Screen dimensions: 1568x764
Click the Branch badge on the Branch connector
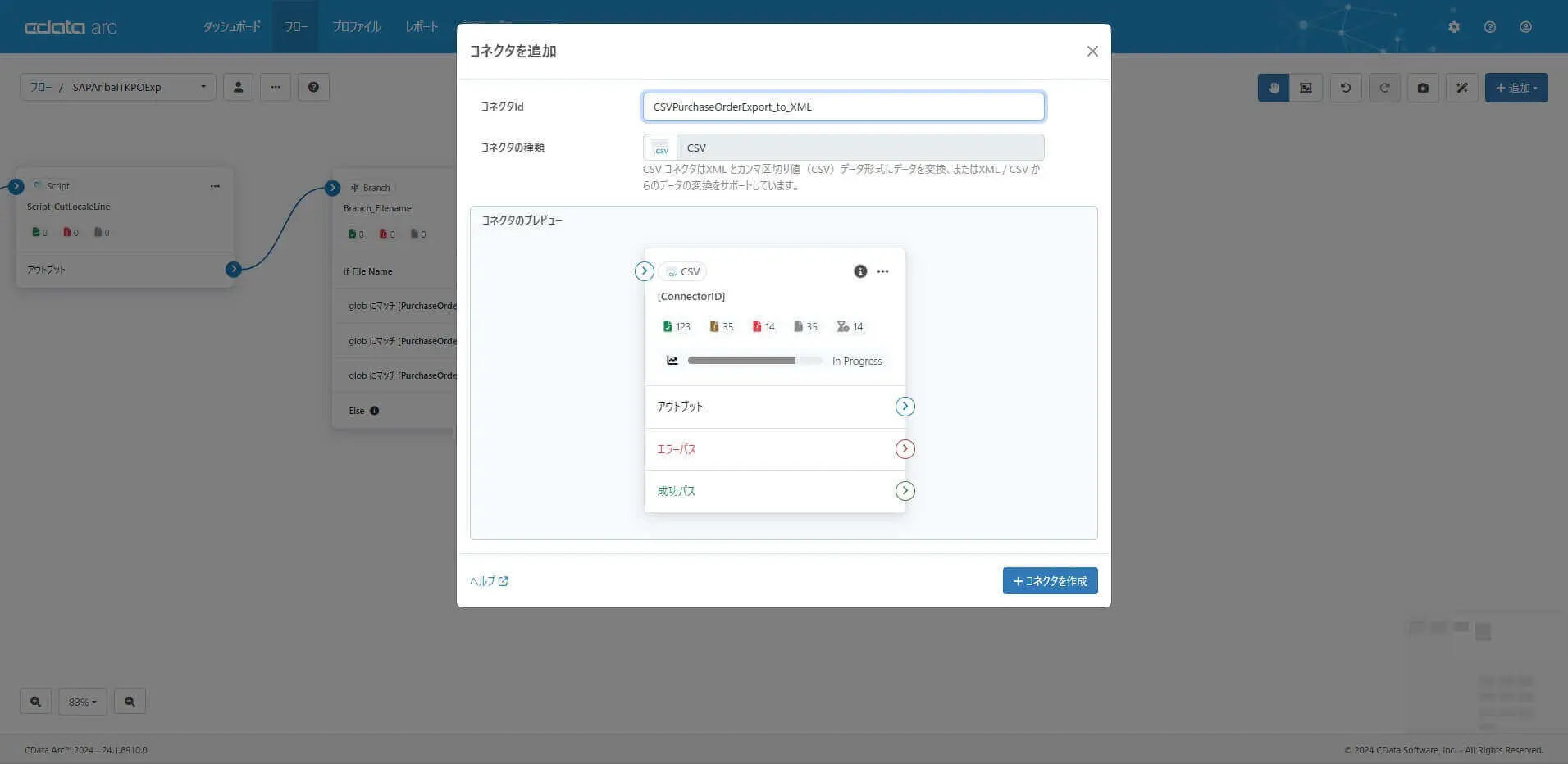371,188
